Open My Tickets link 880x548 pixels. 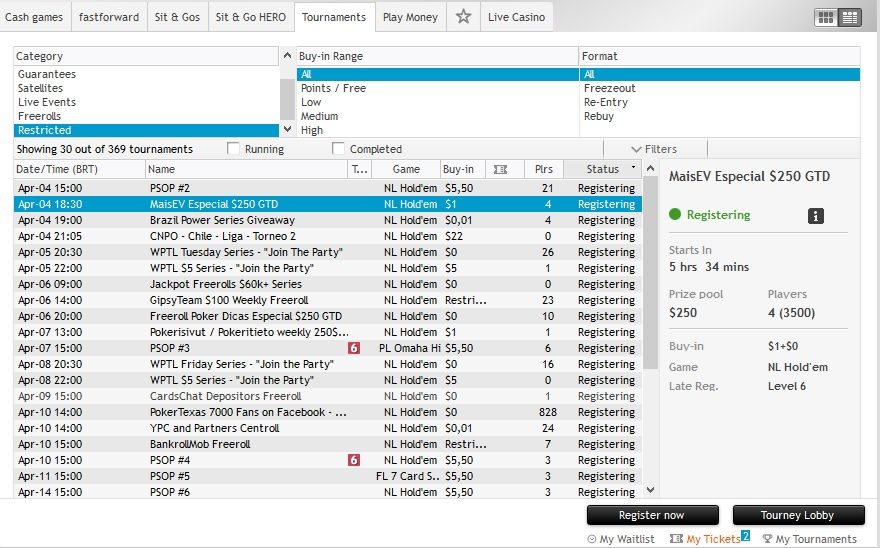click(x=705, y=539)
